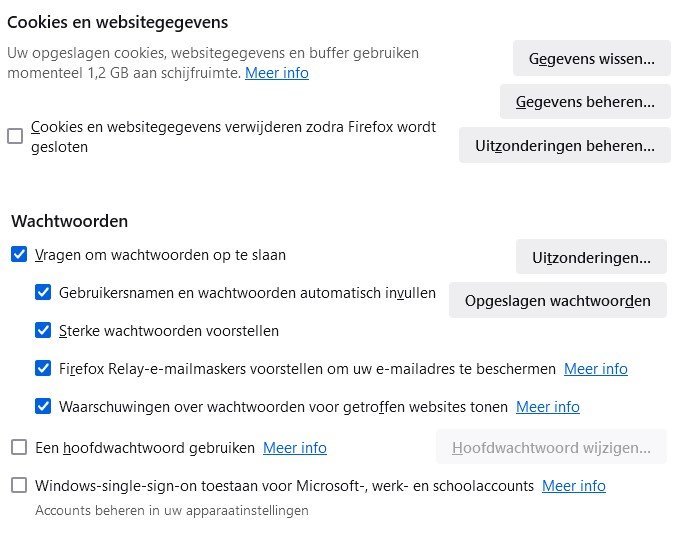Click 'Meer info' beside hoofdwachtwoord option

295,448
